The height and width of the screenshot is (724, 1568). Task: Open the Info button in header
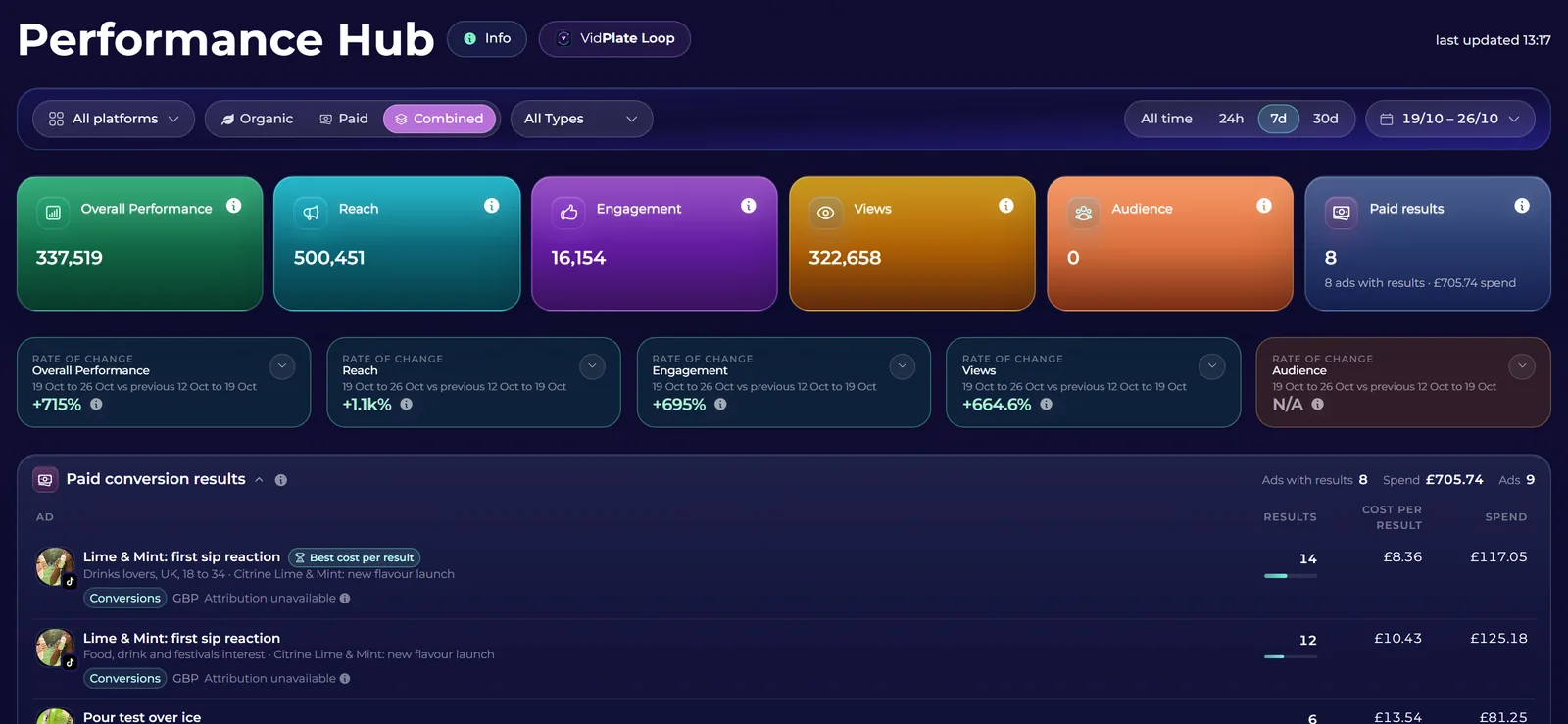(487, 39)
